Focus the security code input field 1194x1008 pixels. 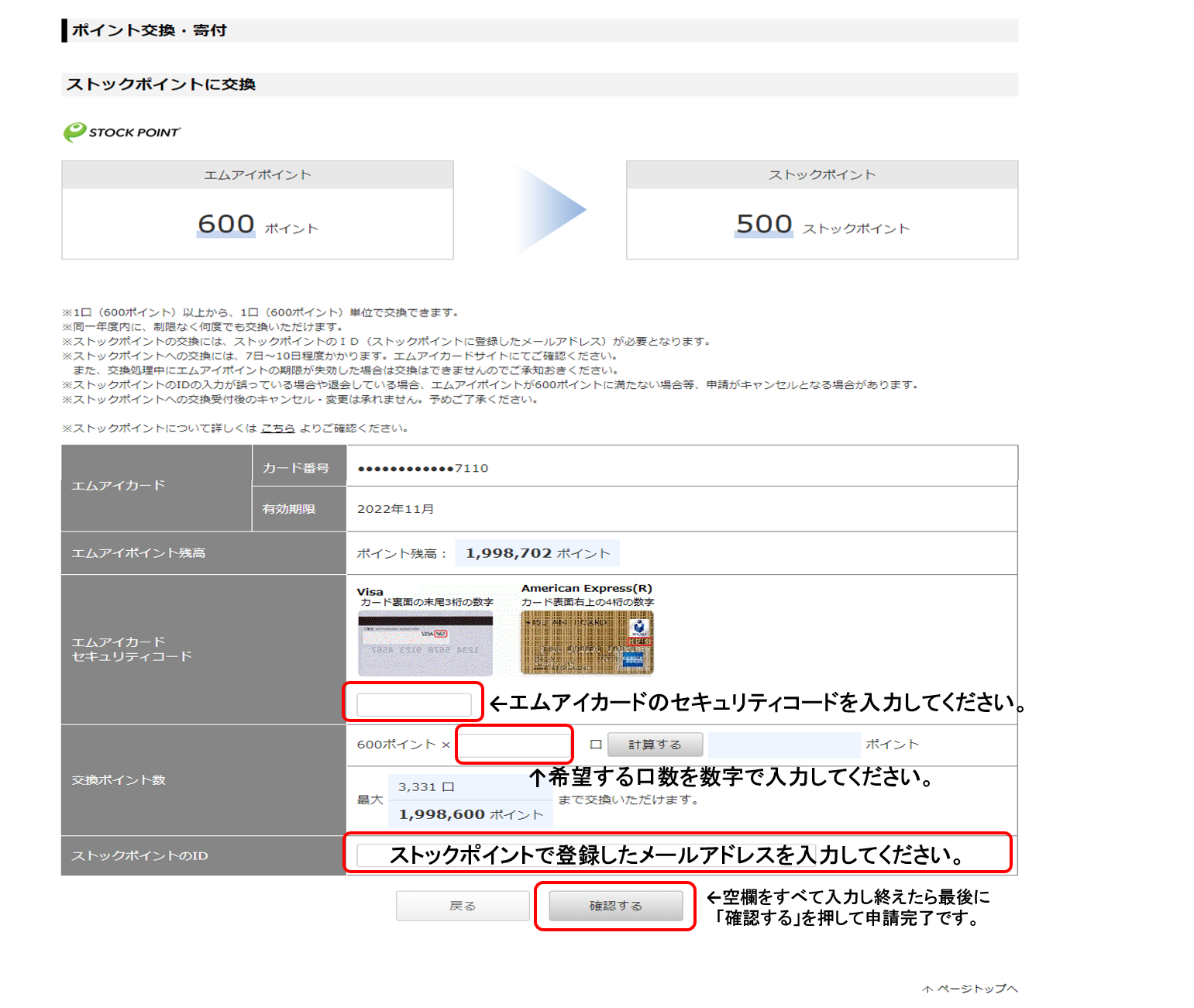click(x=414, y=704)
